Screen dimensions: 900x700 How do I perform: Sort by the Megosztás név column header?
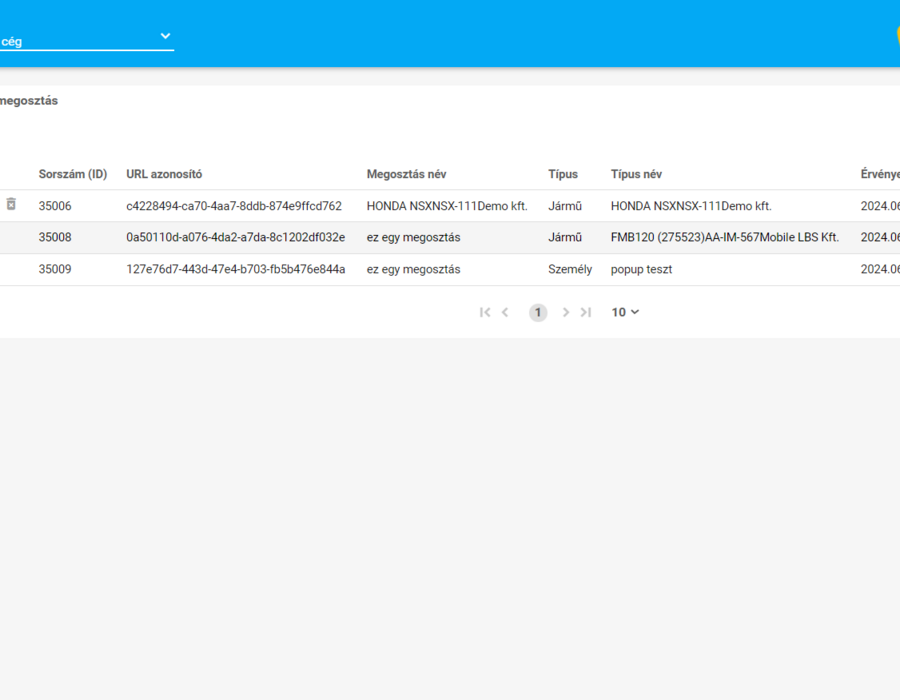click(406, 174)
